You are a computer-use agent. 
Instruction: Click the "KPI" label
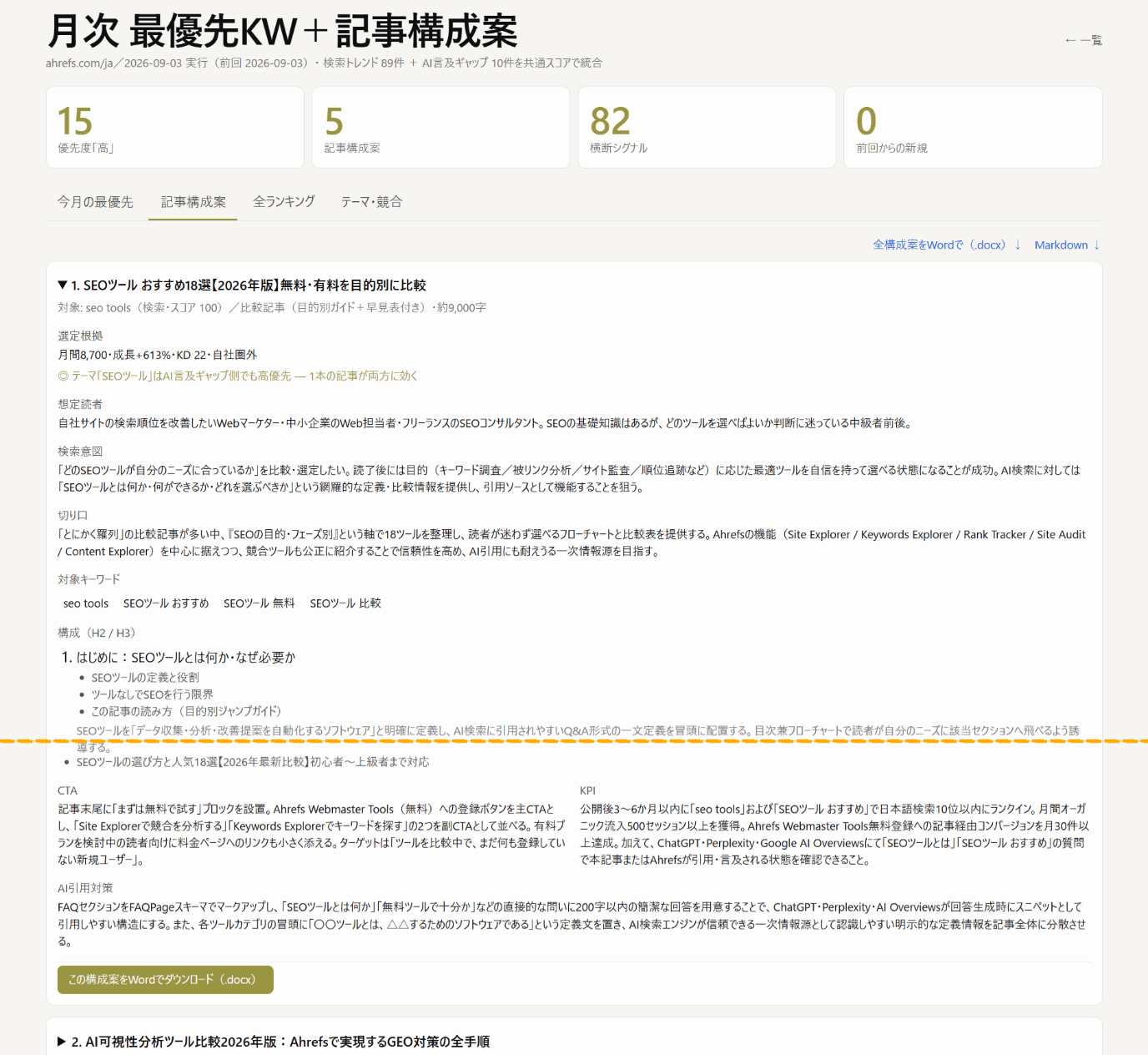click(x=587, y=790)
